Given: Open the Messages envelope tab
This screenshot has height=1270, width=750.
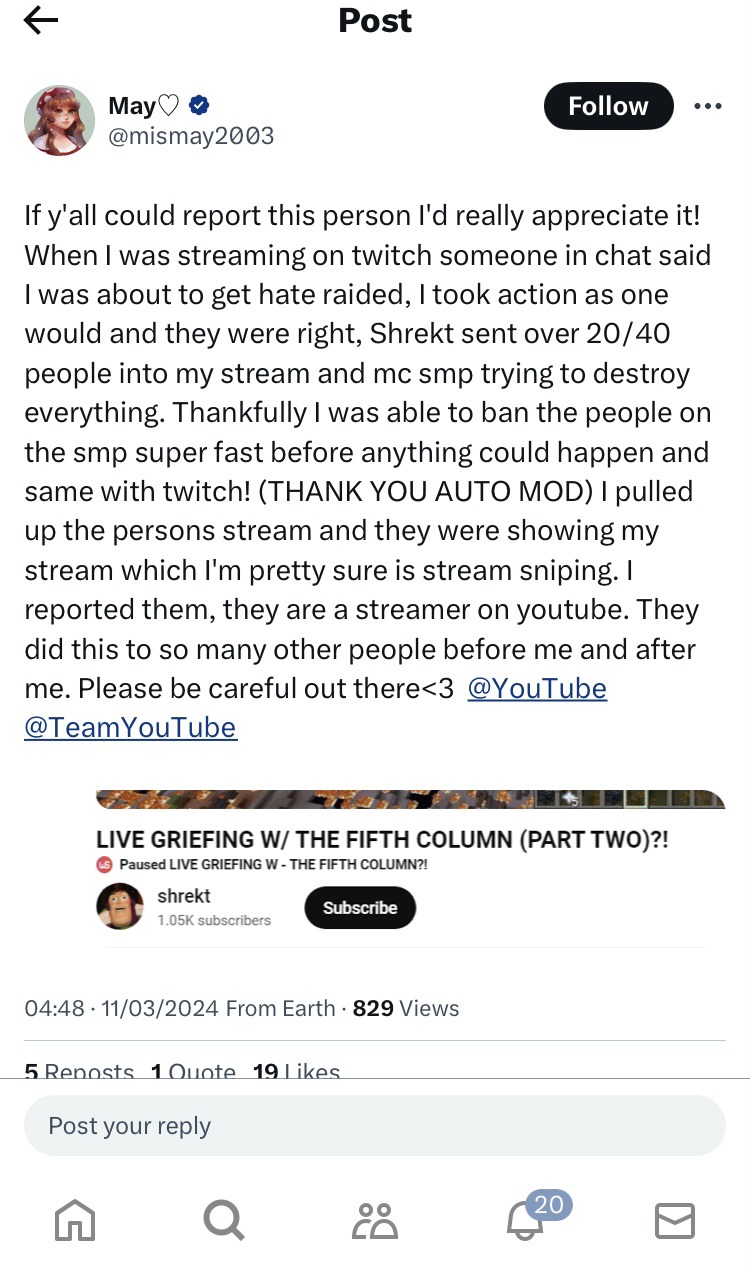Looking at the screenshot, I should click(x=674, y=1220).
